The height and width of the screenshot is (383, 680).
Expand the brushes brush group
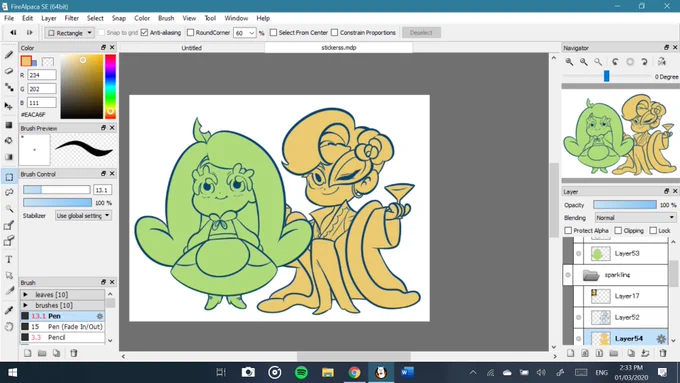click(25, 305)
